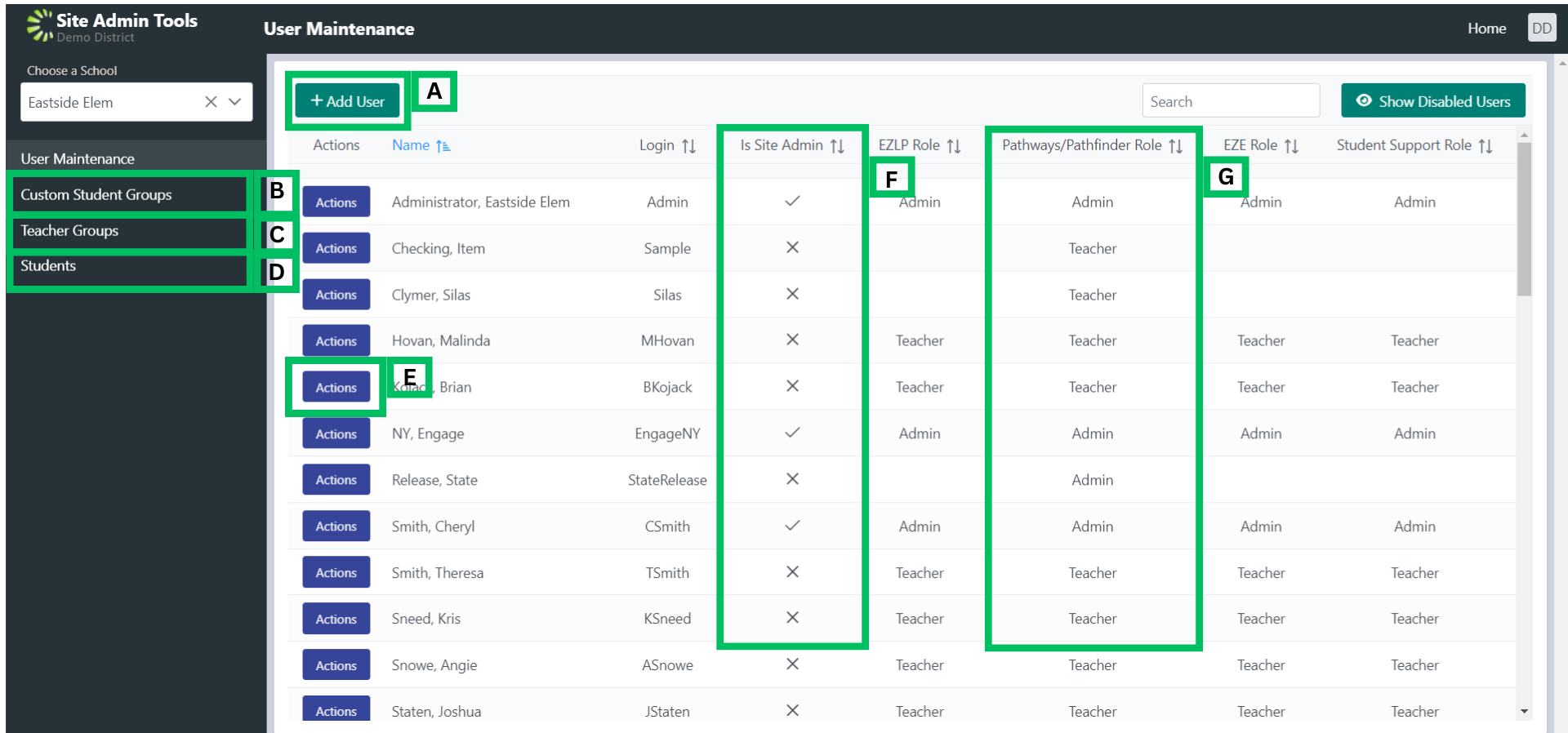
Task: Click the table scroll up arrow
Action: 1524,135
